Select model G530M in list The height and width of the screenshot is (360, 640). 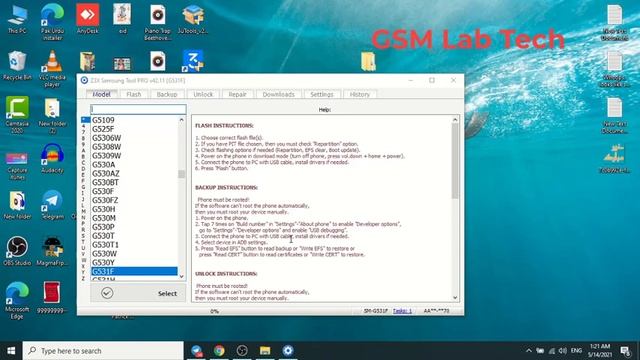point(134,218)
